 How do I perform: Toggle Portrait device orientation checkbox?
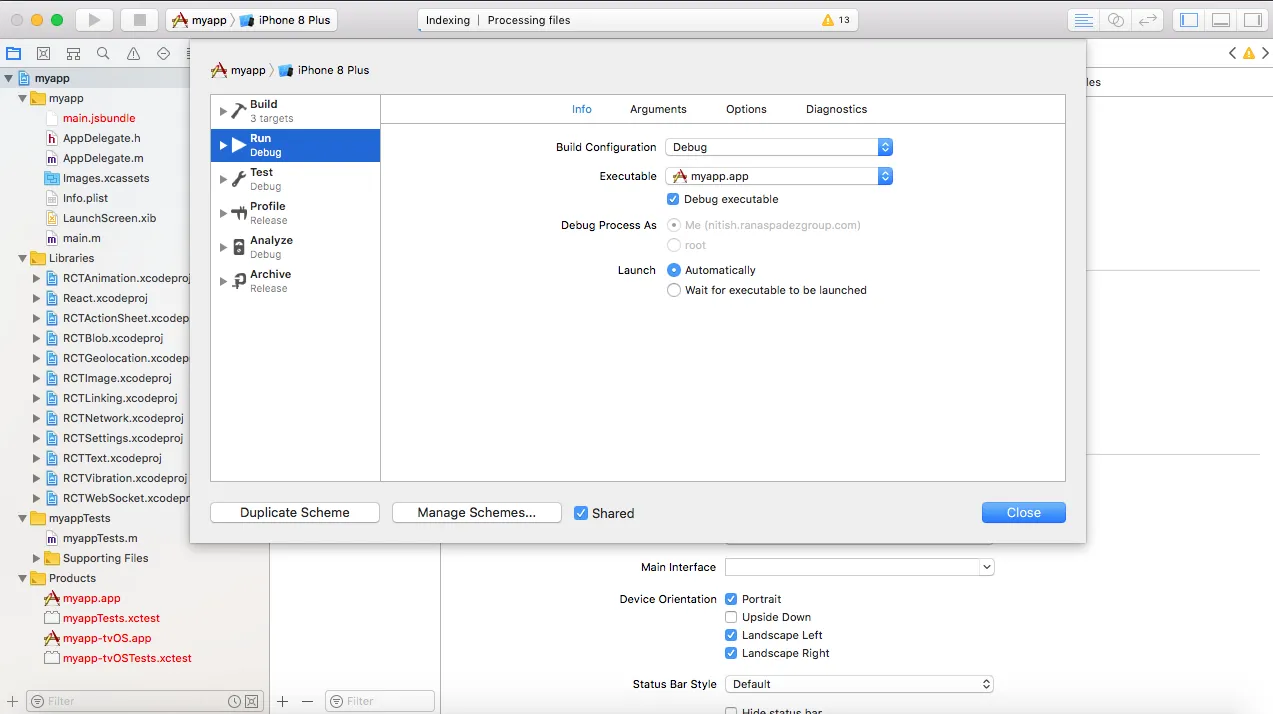point(731,599)
